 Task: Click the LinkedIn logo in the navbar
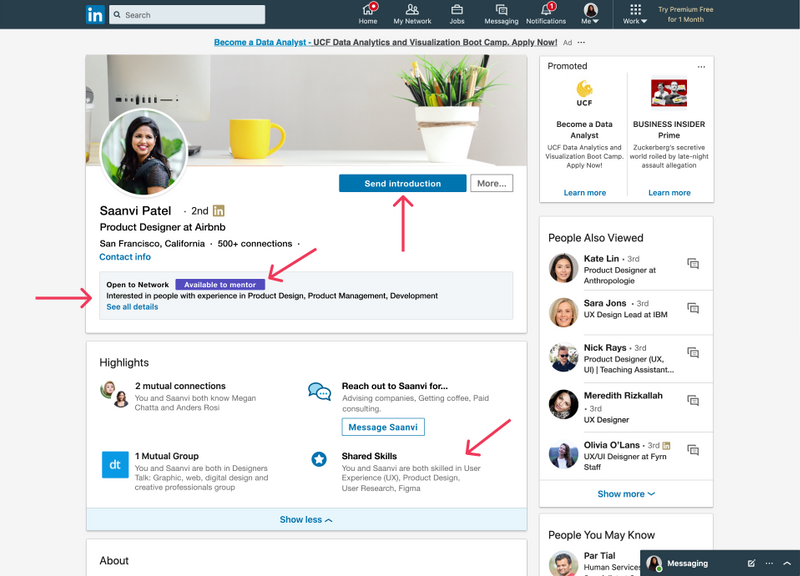tap(96, 14)
